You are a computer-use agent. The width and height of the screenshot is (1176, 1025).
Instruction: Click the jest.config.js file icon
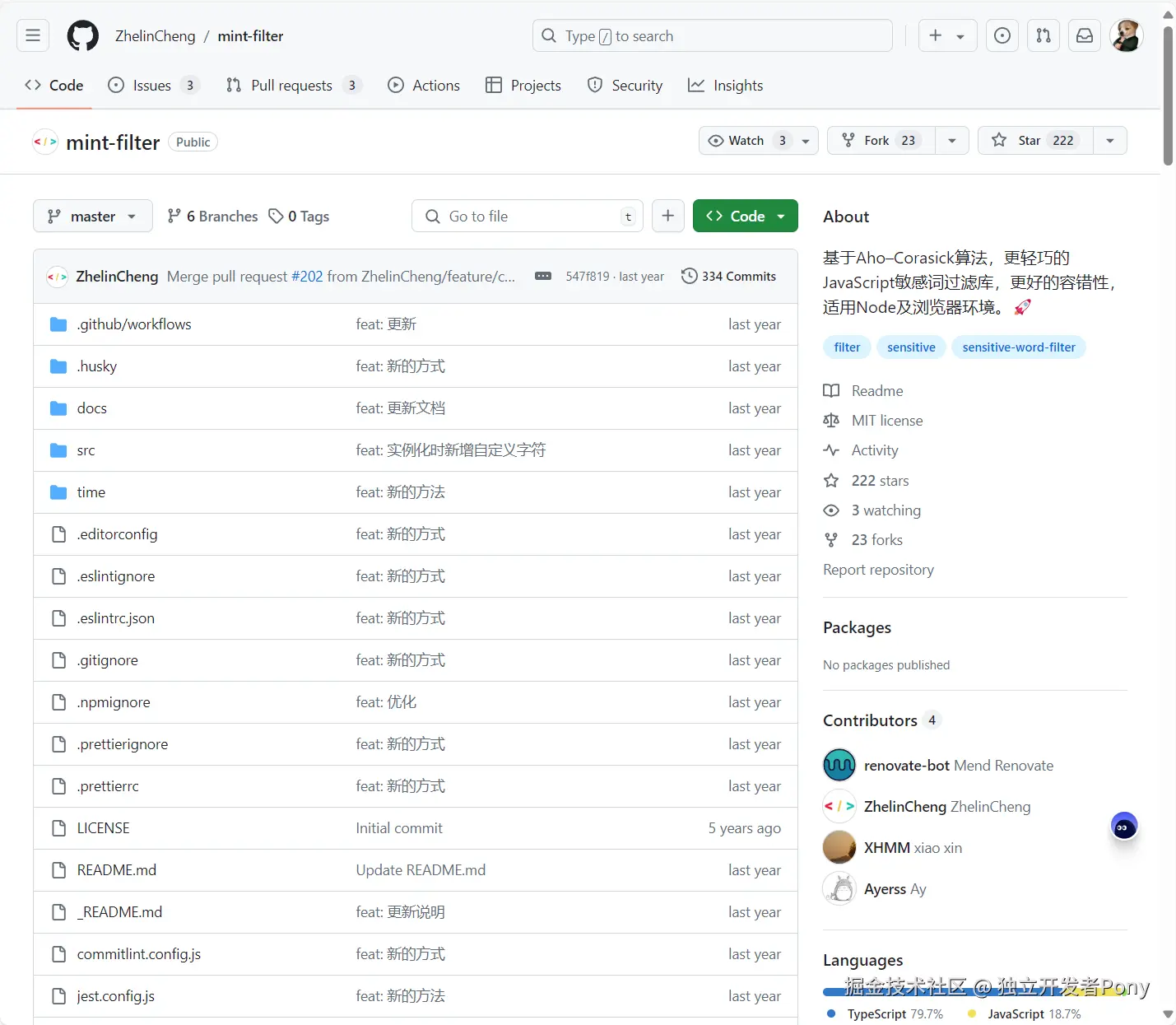(58, 996)
